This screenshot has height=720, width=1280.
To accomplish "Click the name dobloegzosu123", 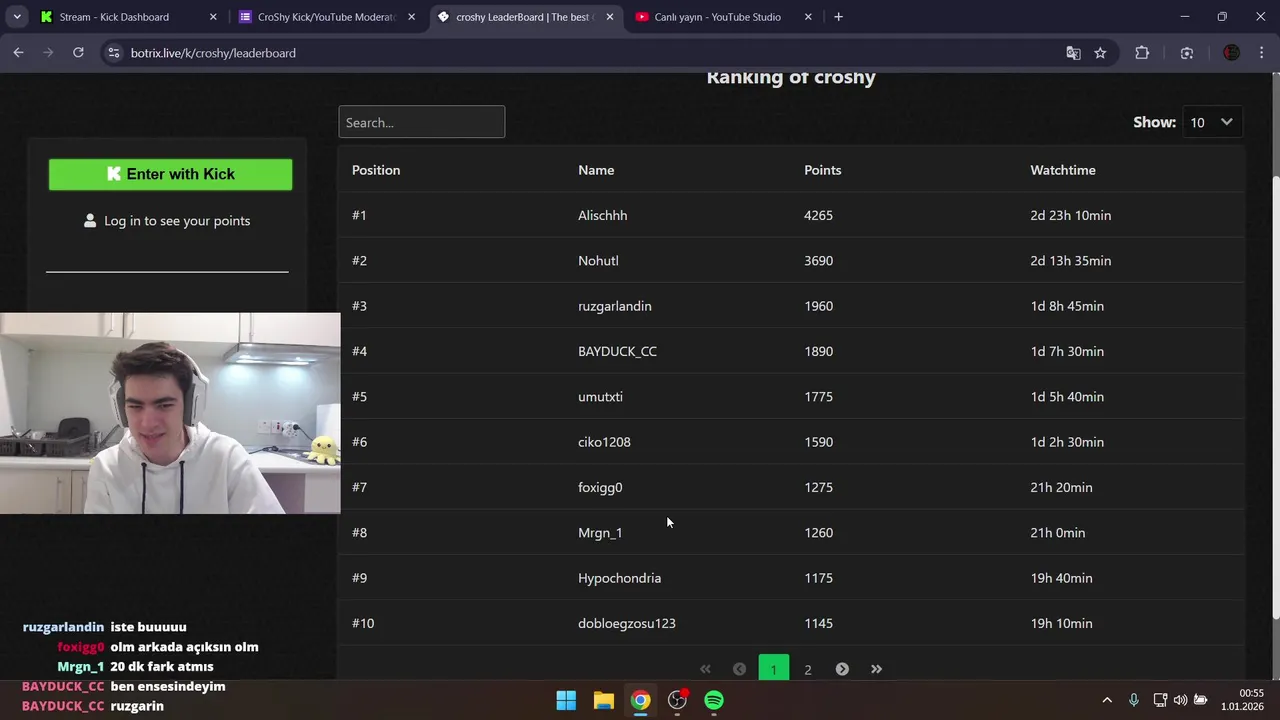I will coord(627,623).
